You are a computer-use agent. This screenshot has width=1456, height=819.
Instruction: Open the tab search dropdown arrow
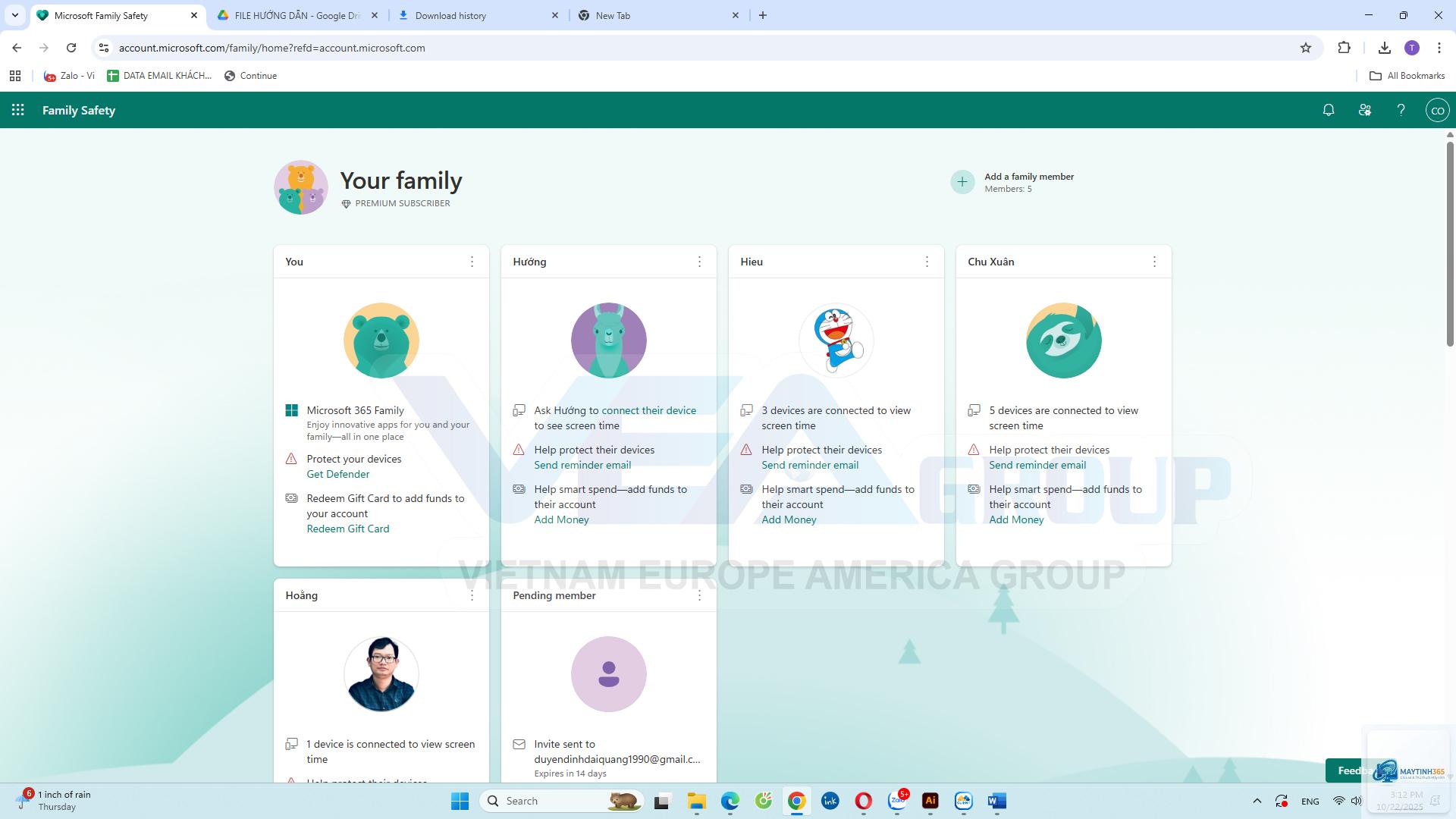pyautogui.click(x=14, y=15)
